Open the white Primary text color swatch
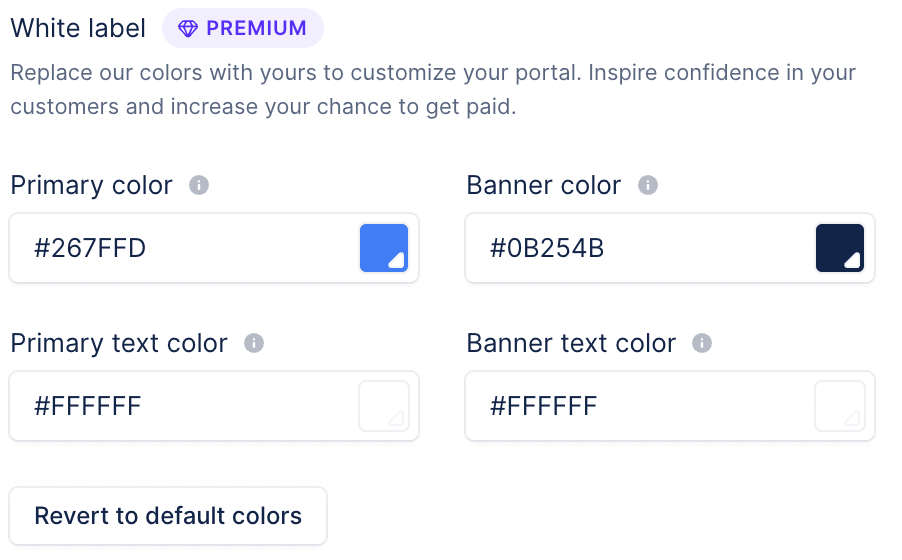The width and height of the screenshot is (902, 560). [x=384, y=406]
